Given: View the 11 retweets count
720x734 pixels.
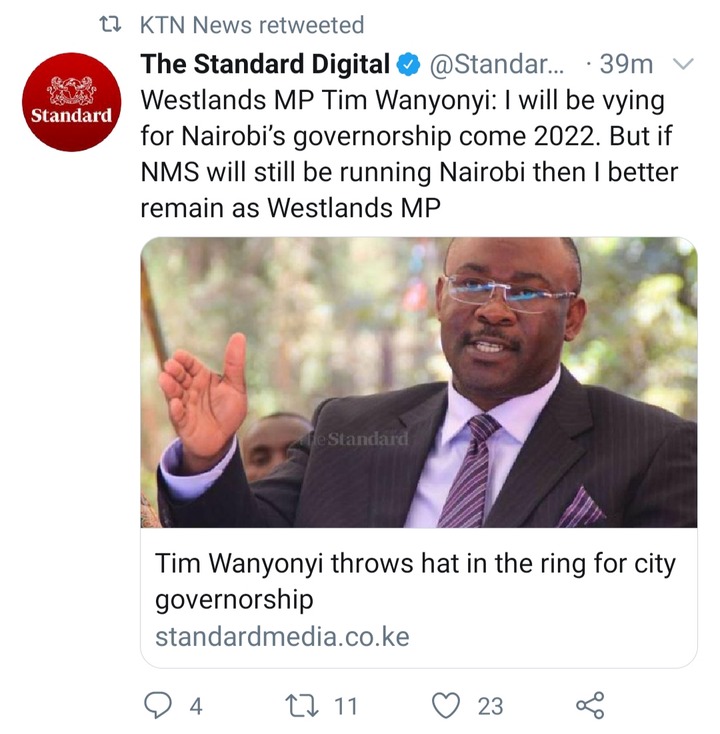Looking at the screenshot, I should (345, 706).
